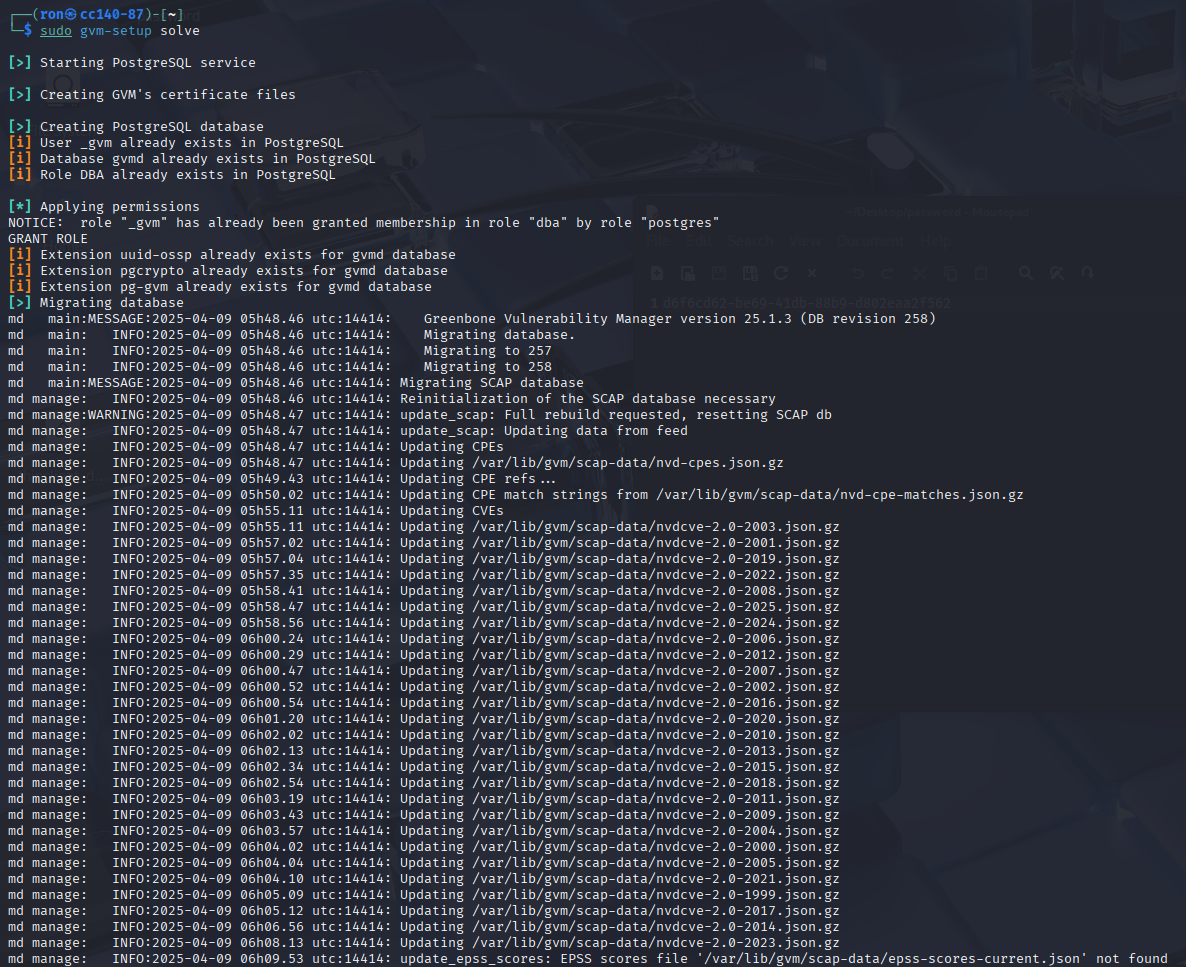Click the WARNING 'Full rebuild requested' log line
Image resolution: width=1186 pixels, height=967 pixels.
click(420, 415)
